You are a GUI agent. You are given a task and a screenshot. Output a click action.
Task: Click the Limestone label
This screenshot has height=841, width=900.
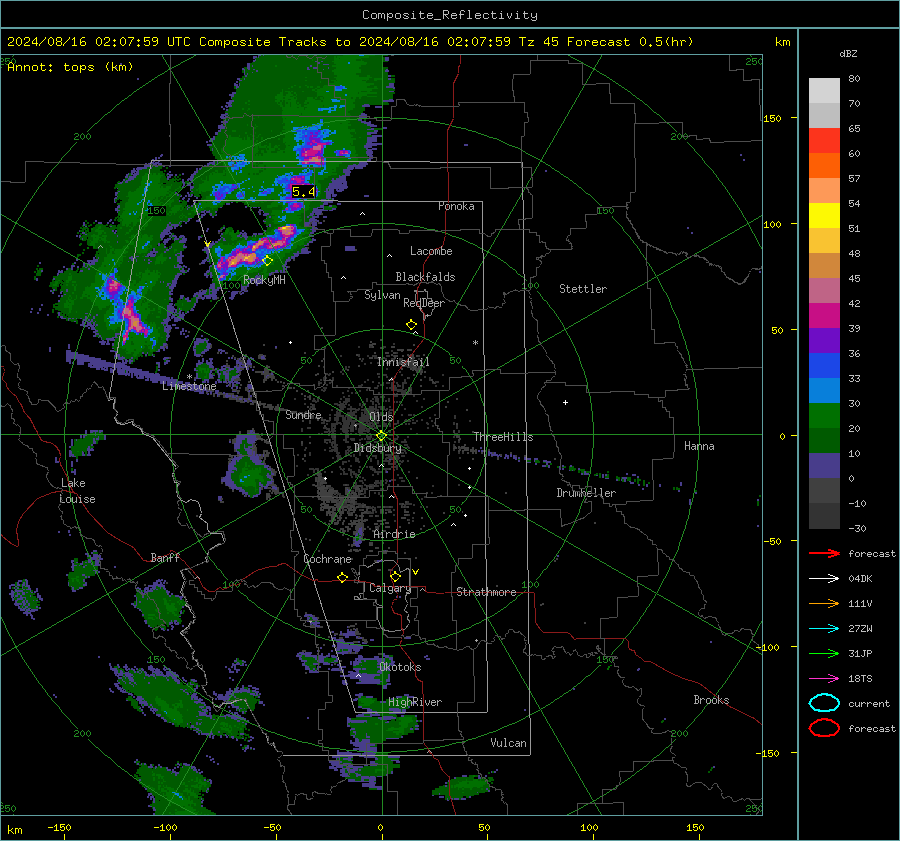pos(189,386)
